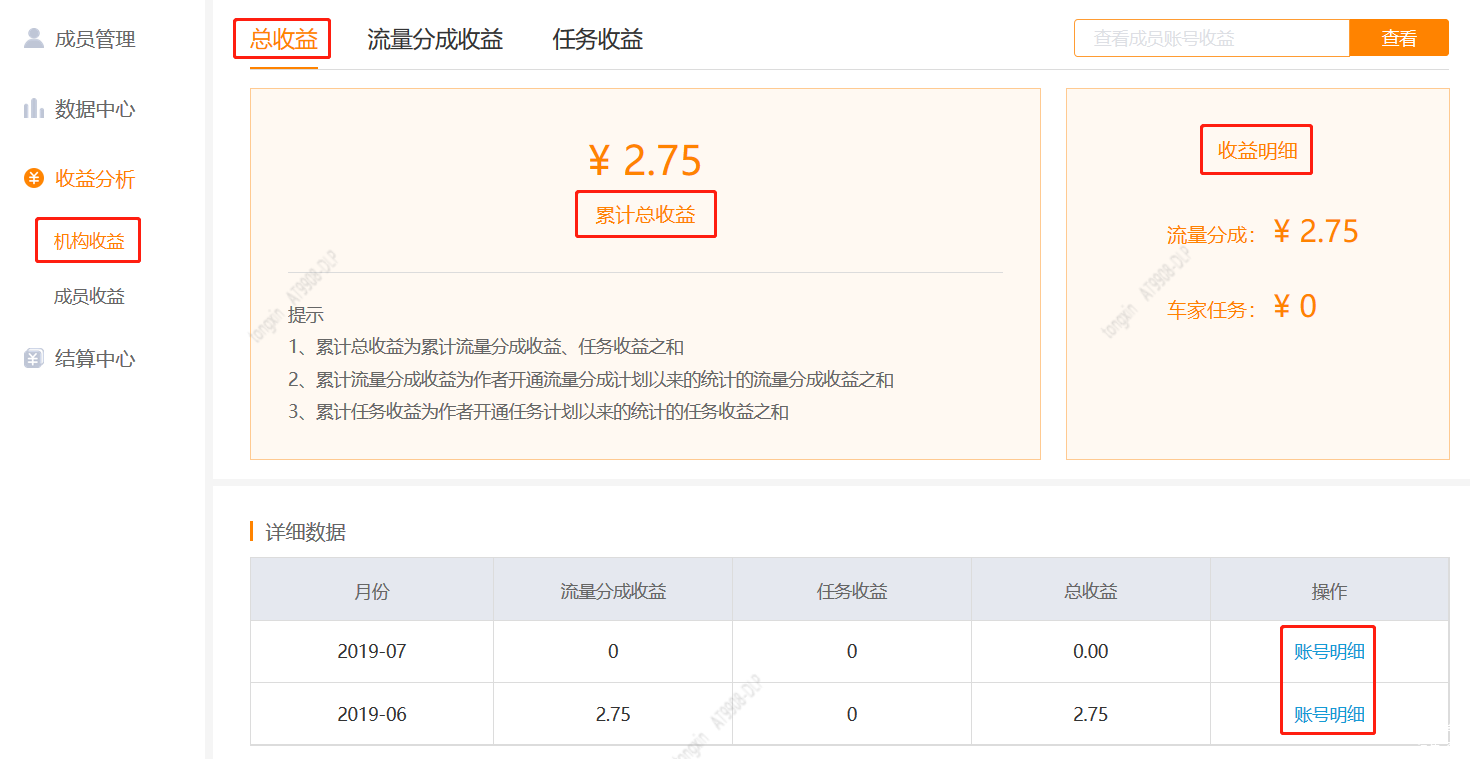Open 数据中心 in the sidebar
The image size is (1470, 759).
[x=94, y=110]
